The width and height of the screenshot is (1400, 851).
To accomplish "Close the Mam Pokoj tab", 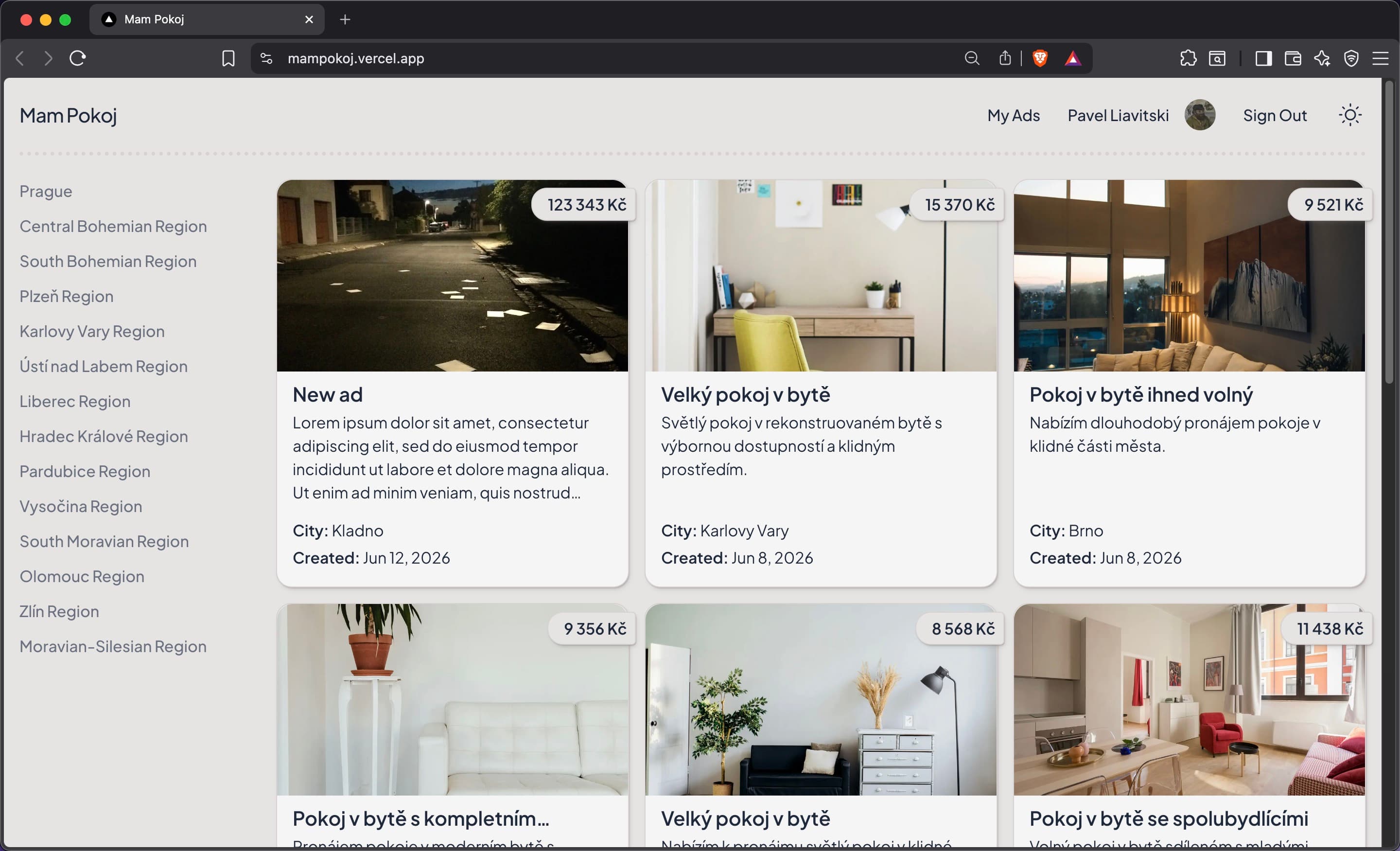I will point(309,19).
